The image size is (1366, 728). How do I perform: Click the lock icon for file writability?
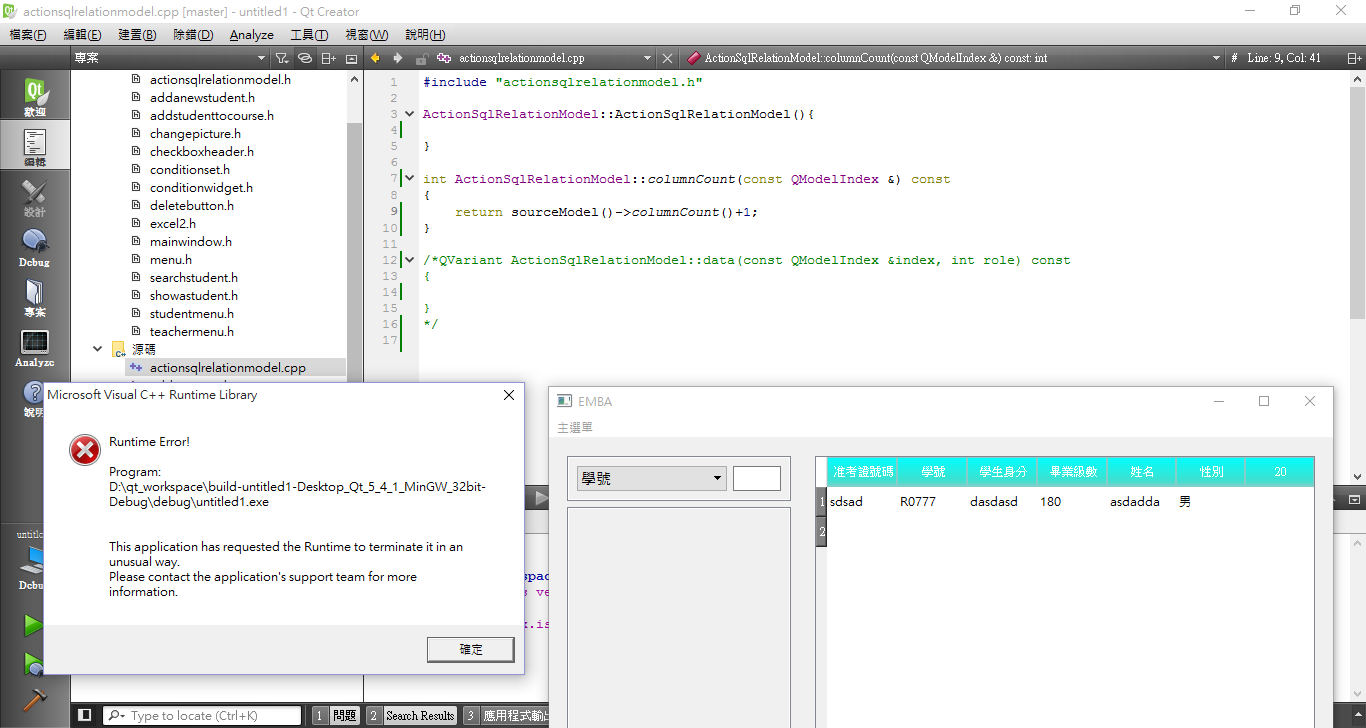[x=421, y=59]
